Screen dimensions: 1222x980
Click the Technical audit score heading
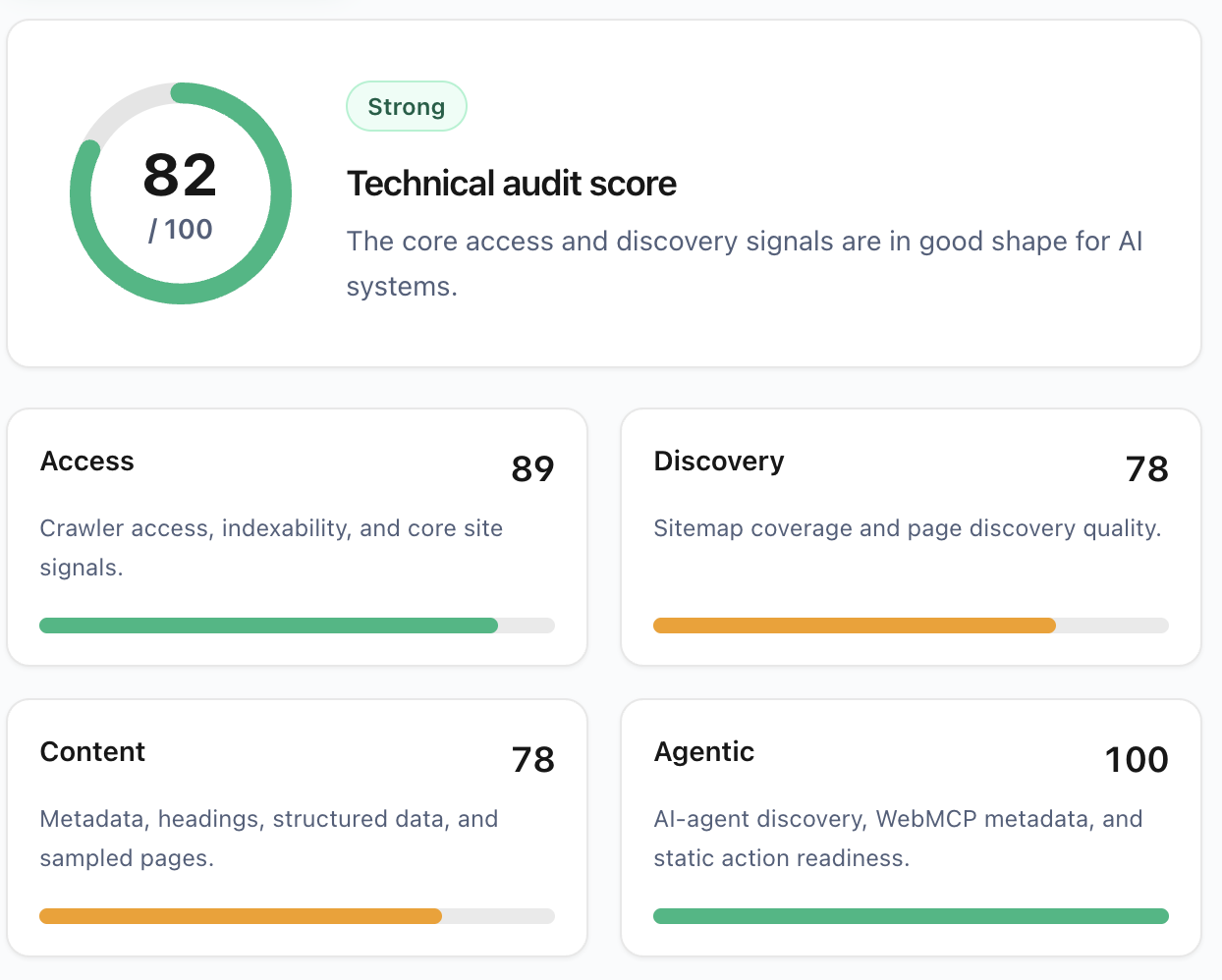512,184
